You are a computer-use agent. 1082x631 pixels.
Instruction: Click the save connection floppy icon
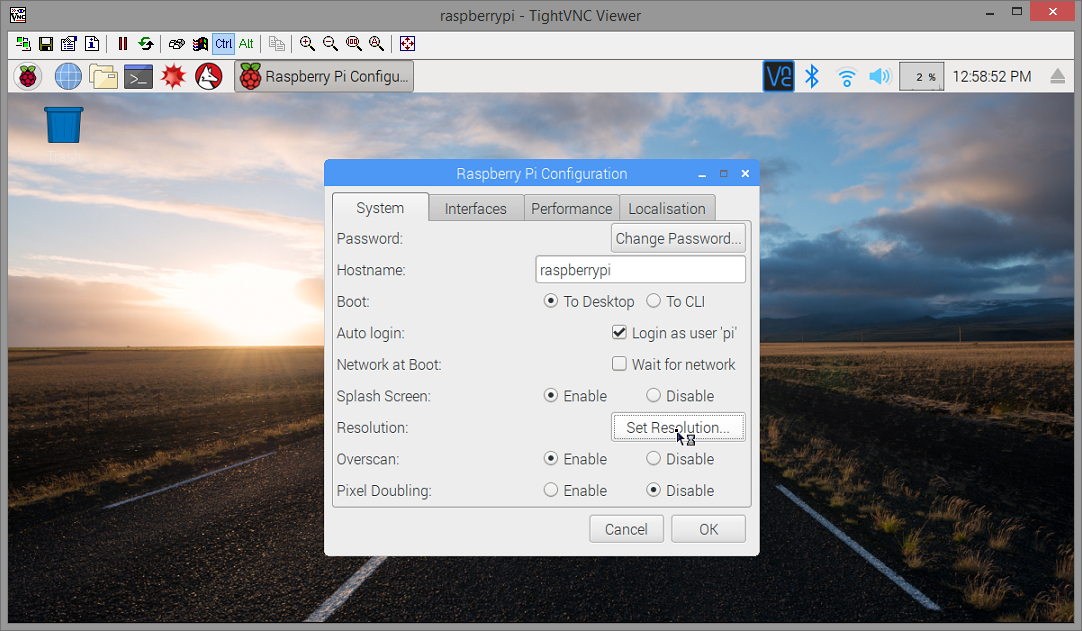pyautogui.click(x=46, y=44)
